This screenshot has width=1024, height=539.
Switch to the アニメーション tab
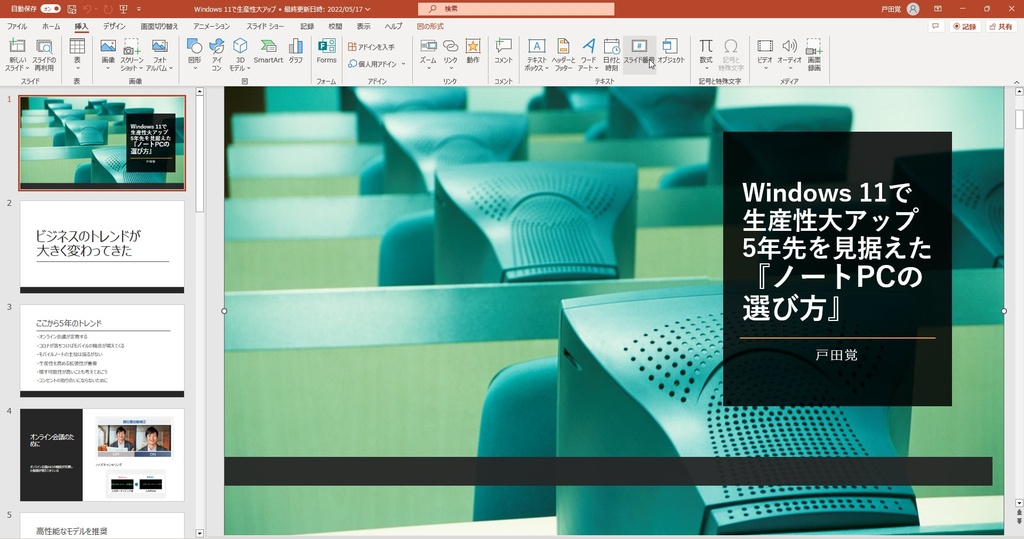click(212, 26)
